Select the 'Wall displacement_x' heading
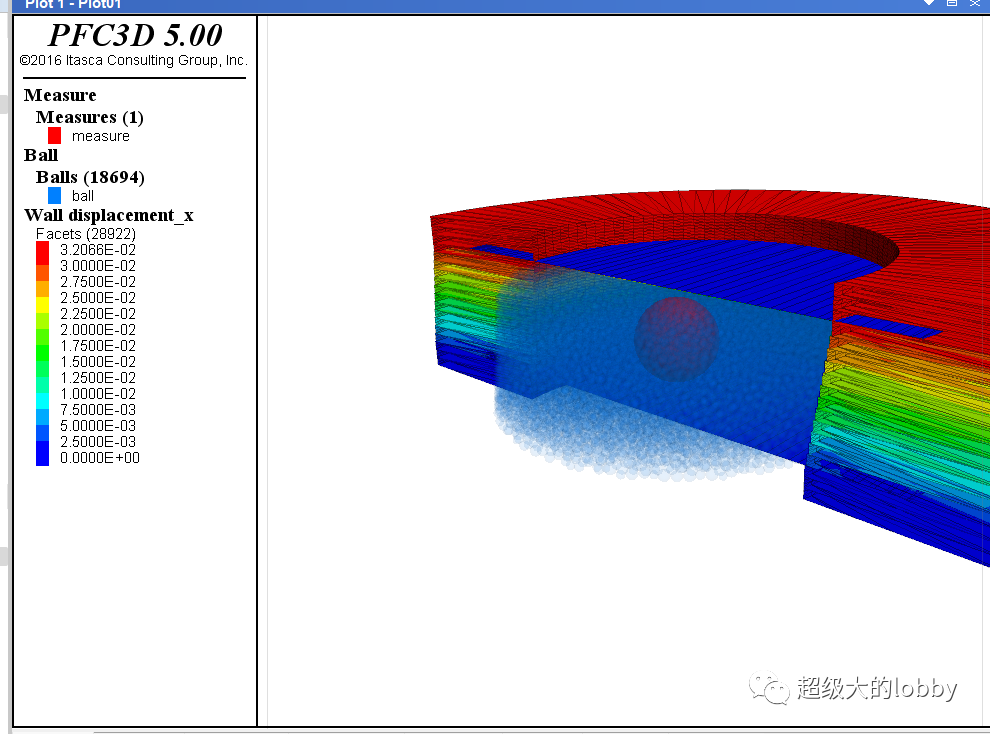 (x=109, y=216)
